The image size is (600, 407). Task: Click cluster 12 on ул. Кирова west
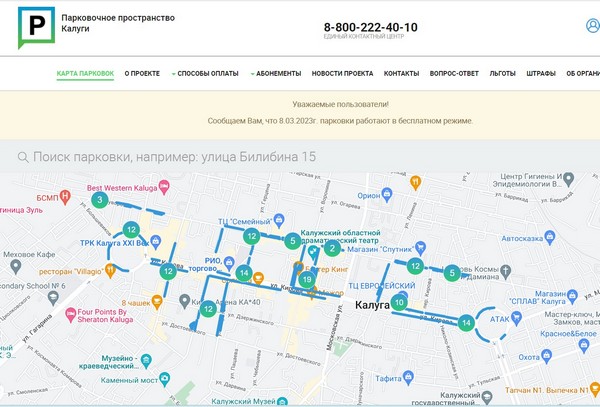pos(168,271)
